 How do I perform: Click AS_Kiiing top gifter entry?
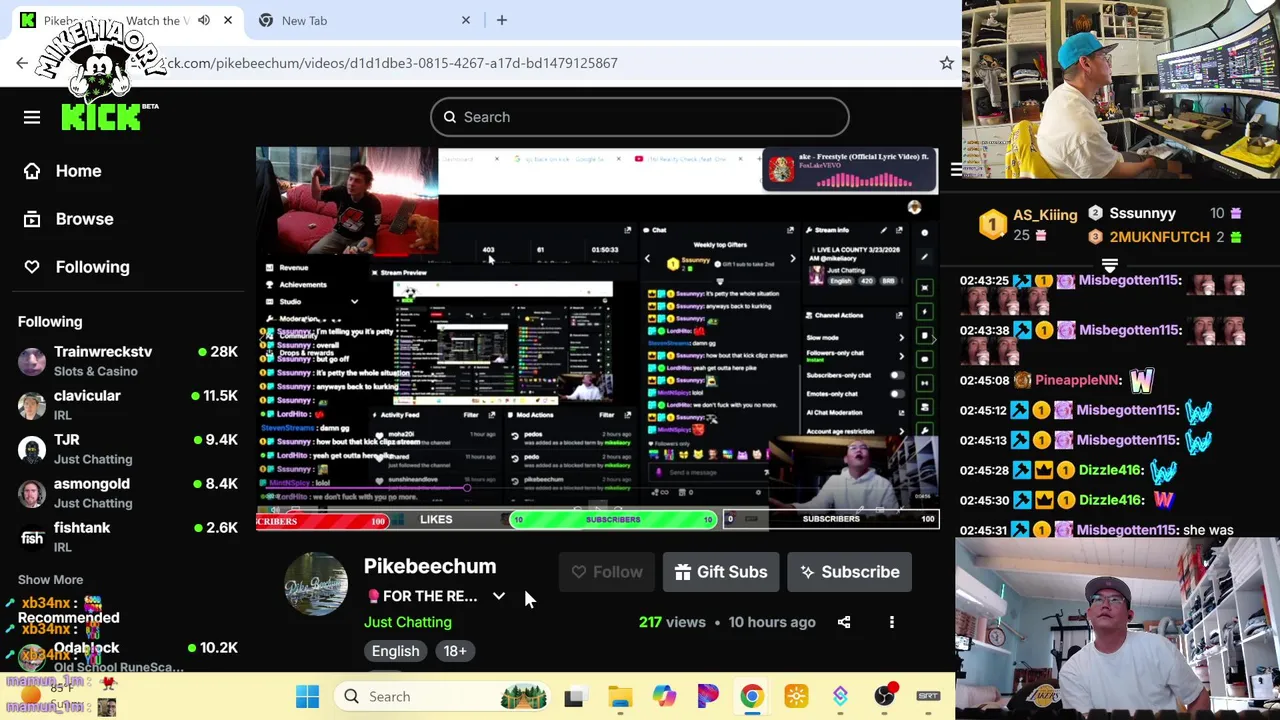[x=1029, y=224]
